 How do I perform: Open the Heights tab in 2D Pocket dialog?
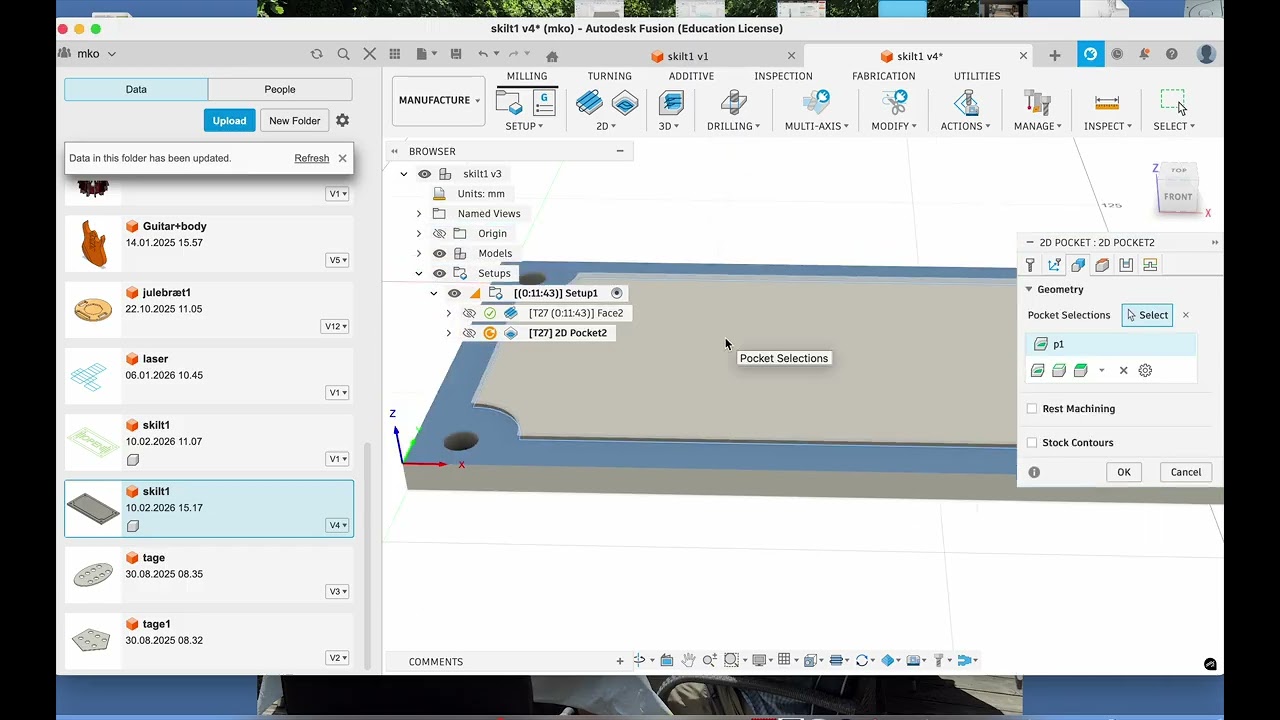tap(1102, 265)
